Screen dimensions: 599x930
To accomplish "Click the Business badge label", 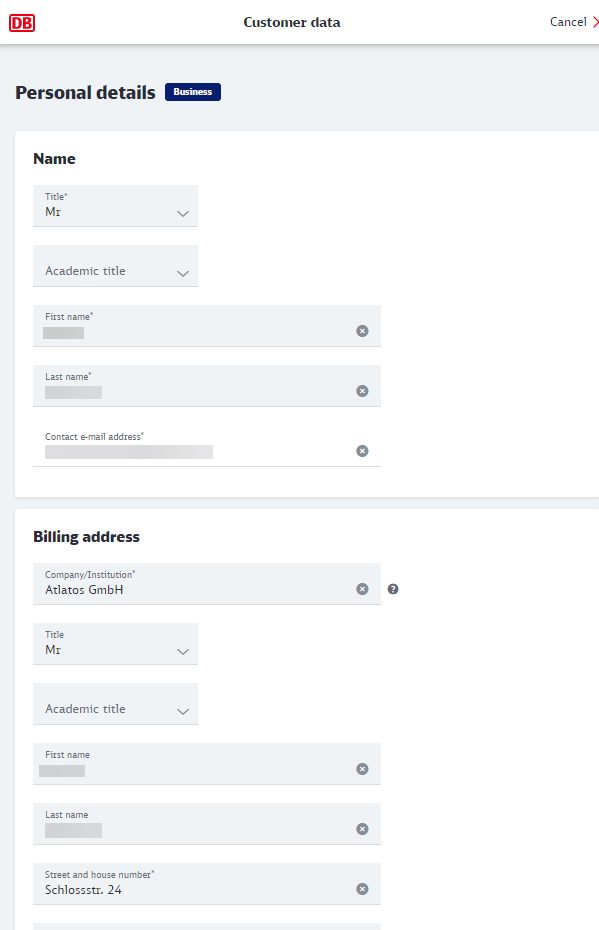I will point(193,92).
